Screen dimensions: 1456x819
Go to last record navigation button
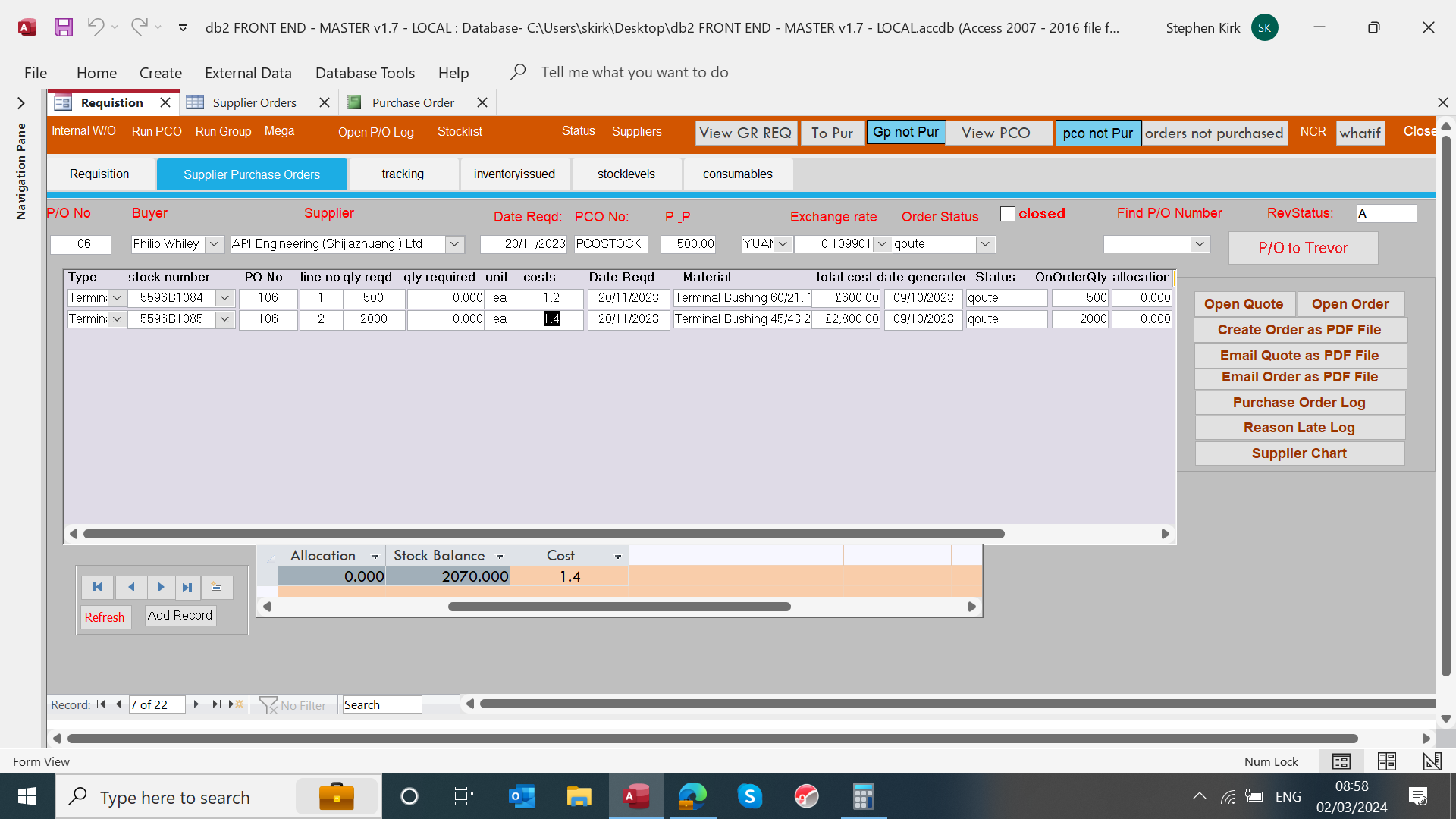(187, 587)
